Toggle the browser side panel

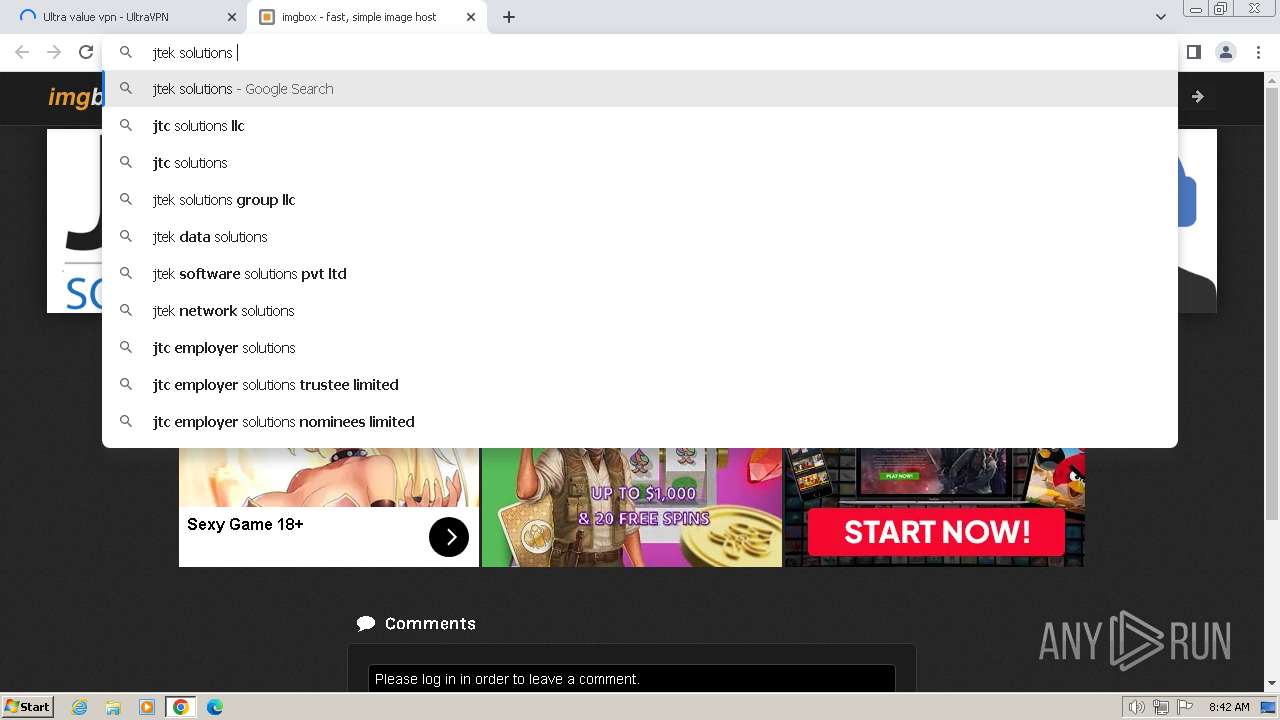click(1194, 52)
